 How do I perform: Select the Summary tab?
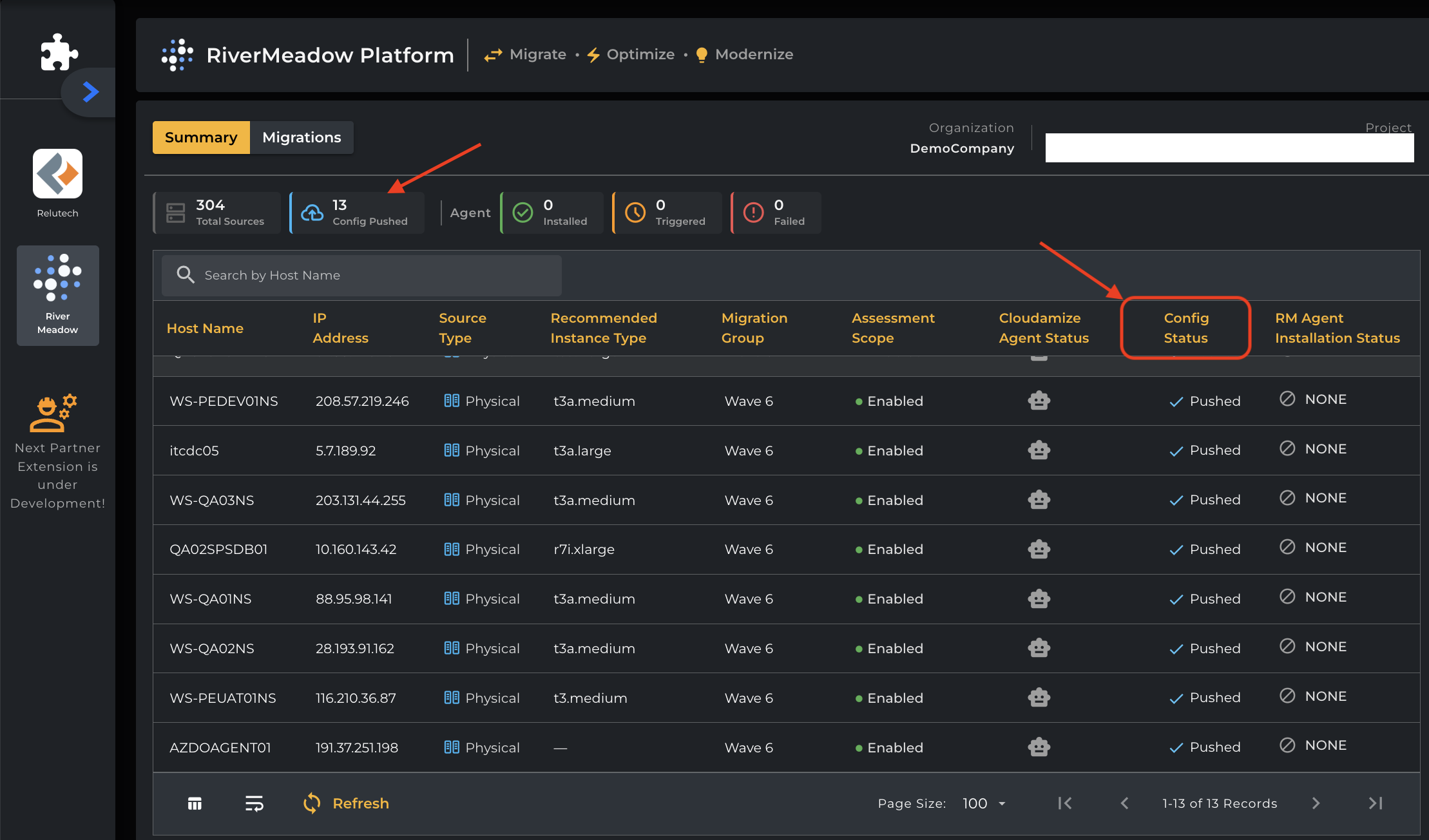click(x=201, y=137)
